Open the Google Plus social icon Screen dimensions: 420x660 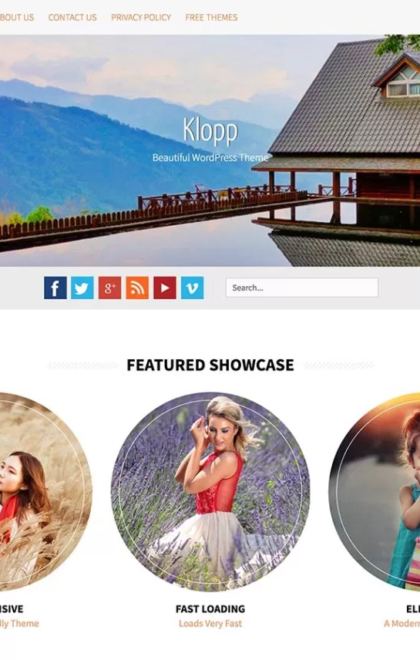click(x=110, y=288)
